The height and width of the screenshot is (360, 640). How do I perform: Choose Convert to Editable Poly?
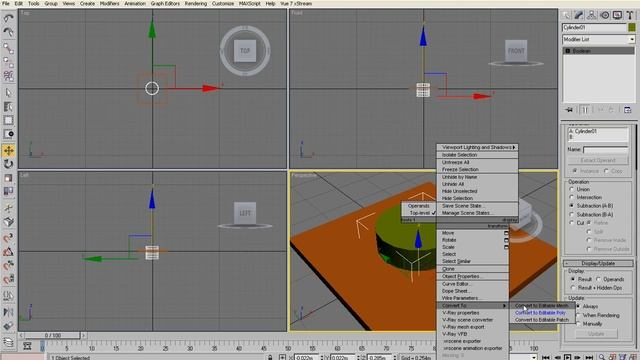(540, 313)
